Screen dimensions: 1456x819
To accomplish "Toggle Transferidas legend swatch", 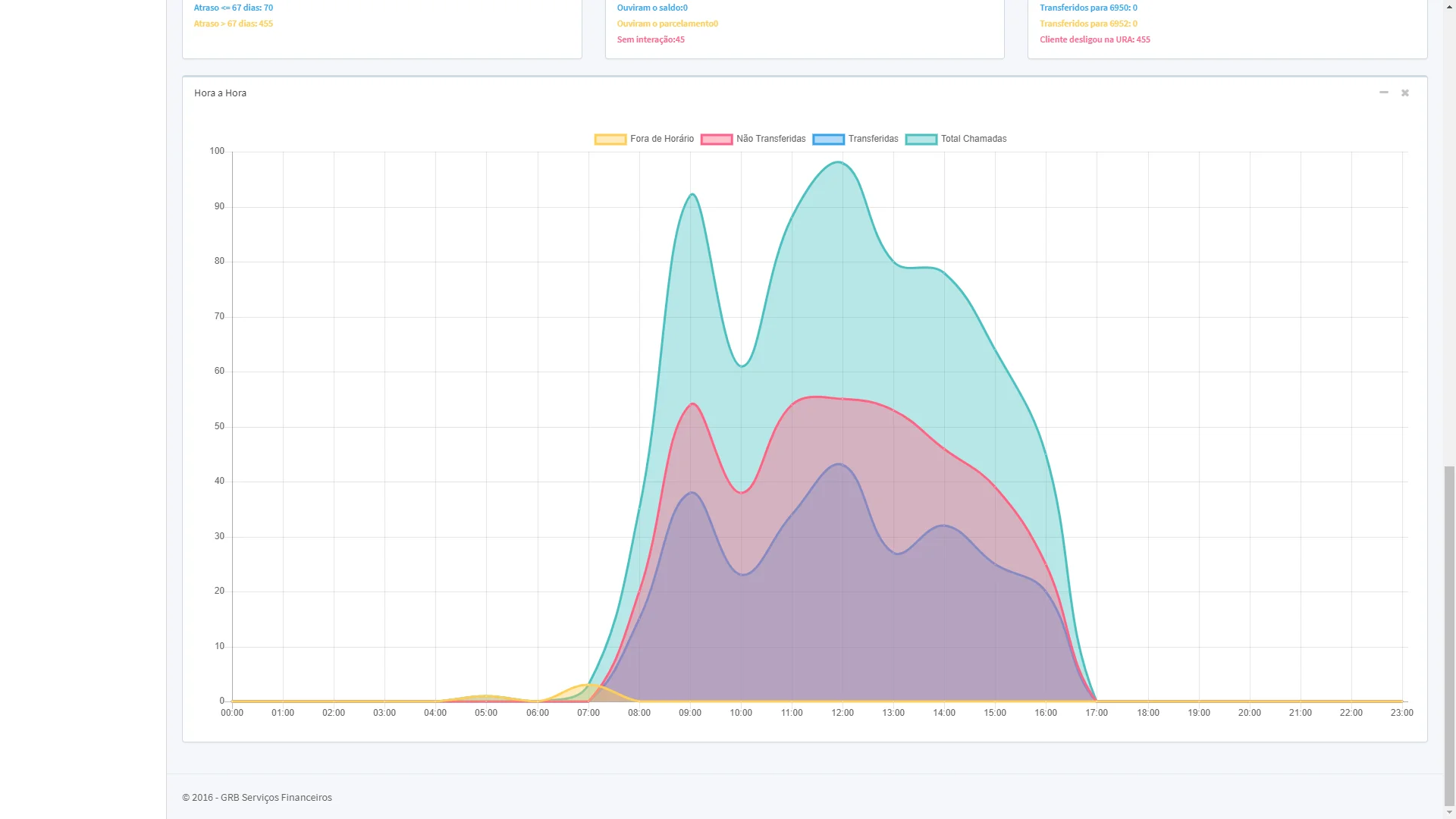I will (x=827, y=140).
